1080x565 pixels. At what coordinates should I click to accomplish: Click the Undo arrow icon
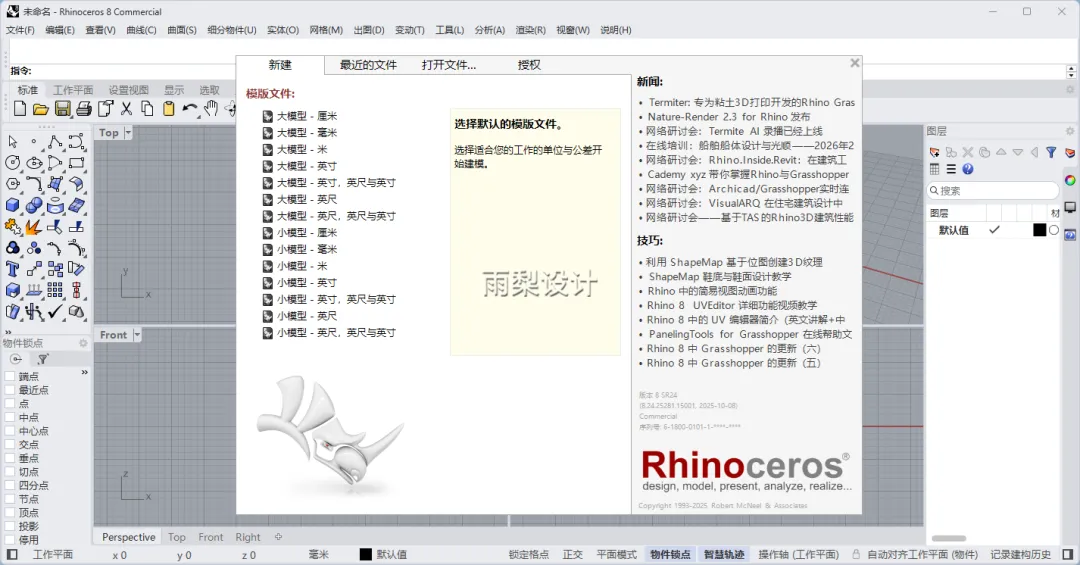(x=190, y=108)
